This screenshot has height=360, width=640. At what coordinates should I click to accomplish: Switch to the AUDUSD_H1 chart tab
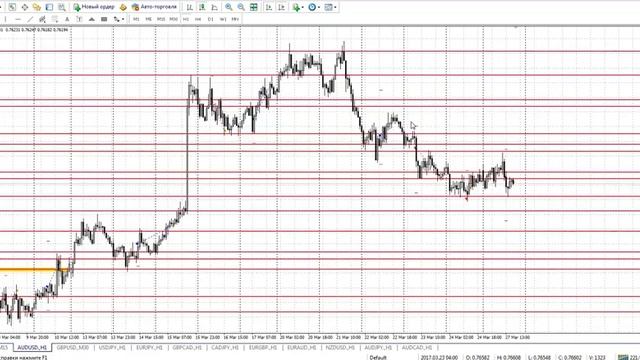point(32,347)
